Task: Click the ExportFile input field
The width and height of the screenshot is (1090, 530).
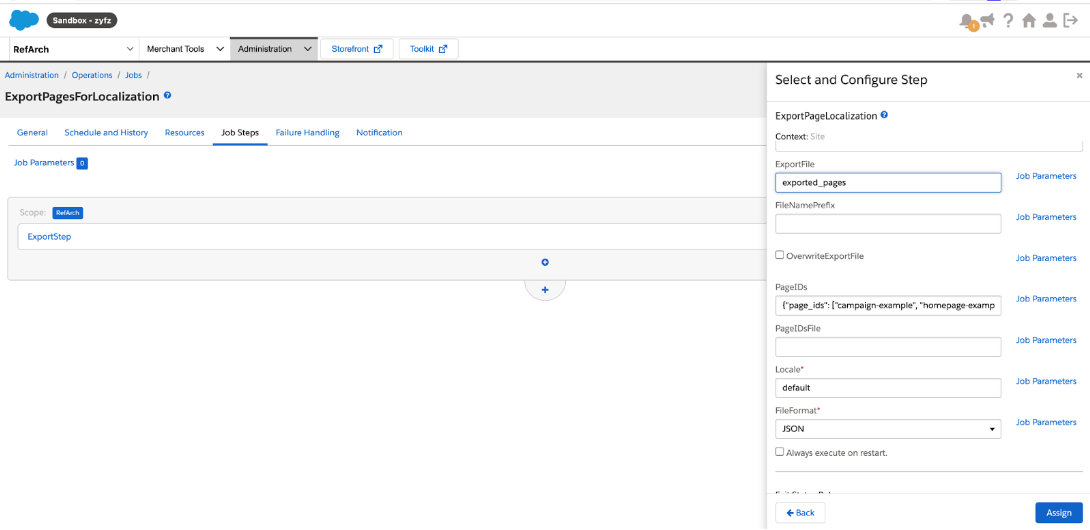Action: click(888, 182)
